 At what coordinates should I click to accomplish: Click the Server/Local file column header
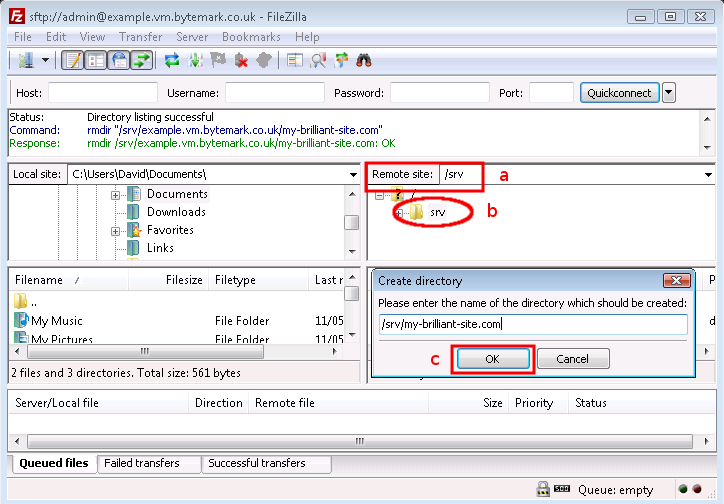(x=98, y=402)
